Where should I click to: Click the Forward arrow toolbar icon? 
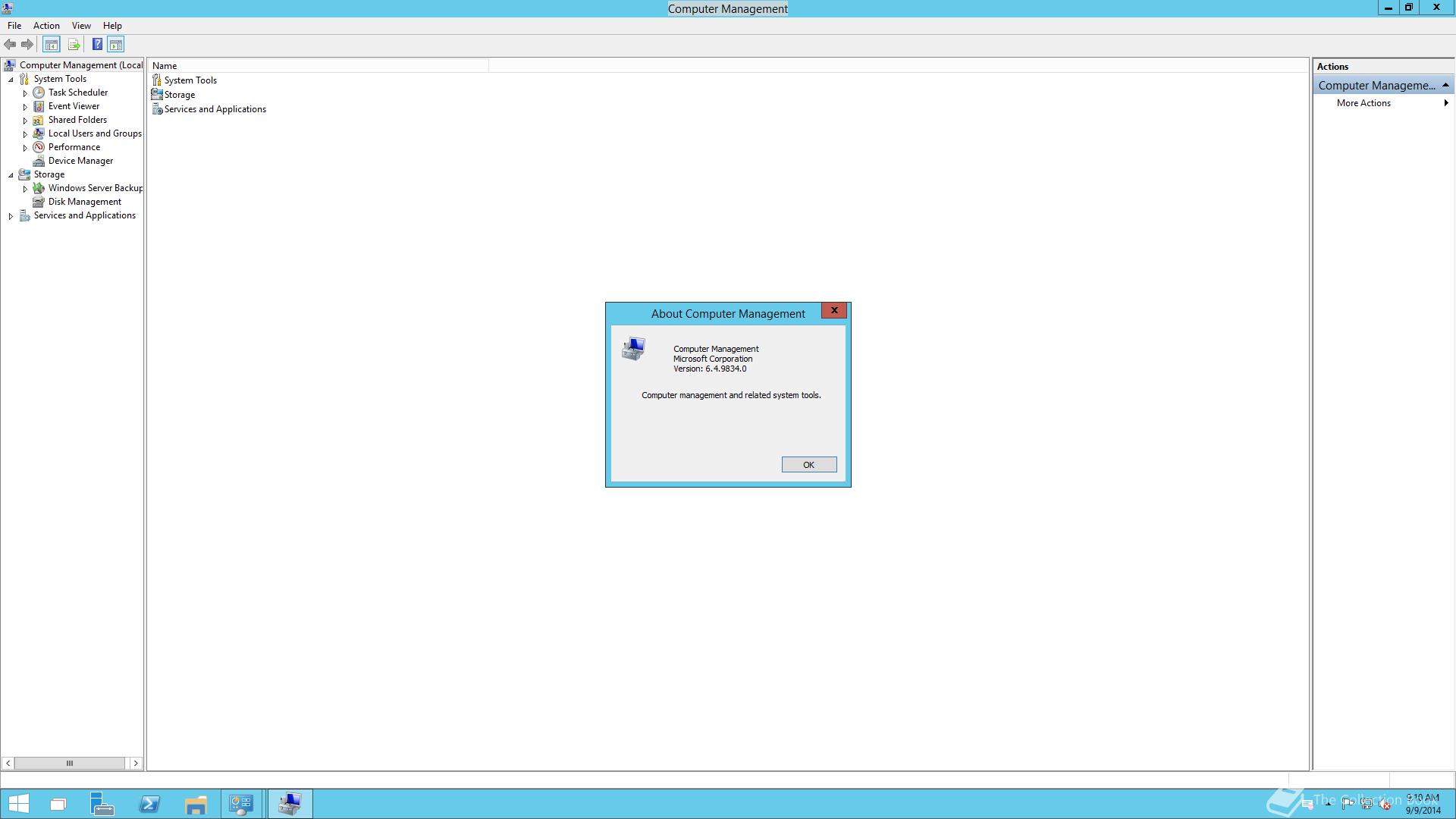click(27, 45)
